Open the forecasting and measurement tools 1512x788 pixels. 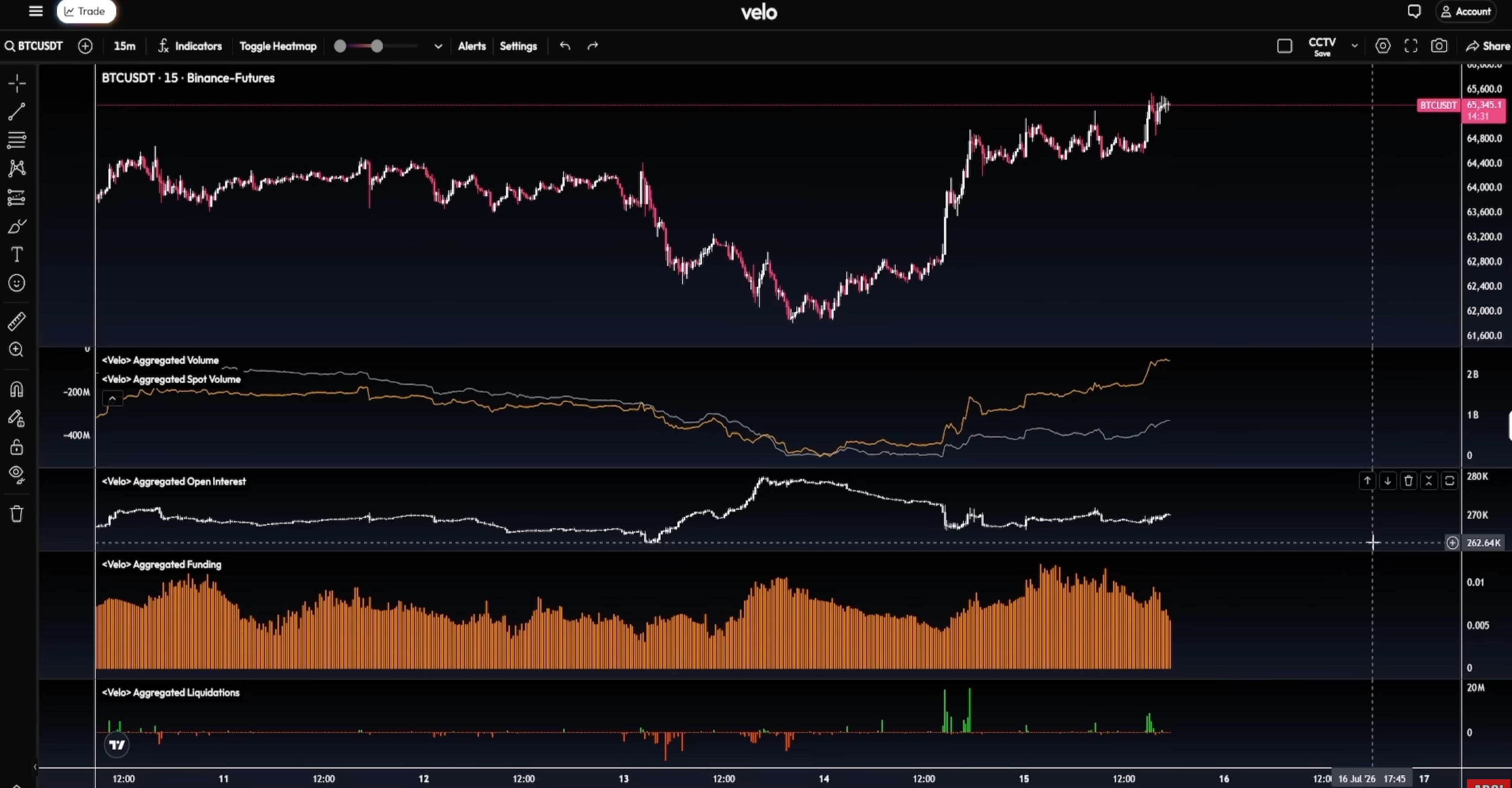[16, 197]
